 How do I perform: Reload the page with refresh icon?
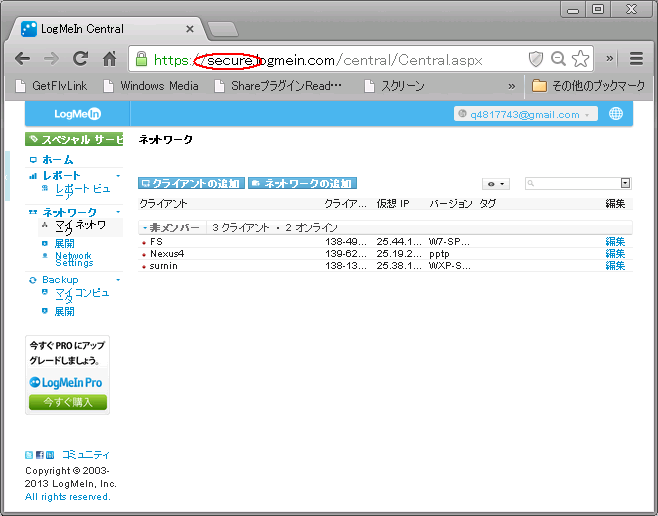[x=81, y=59]
